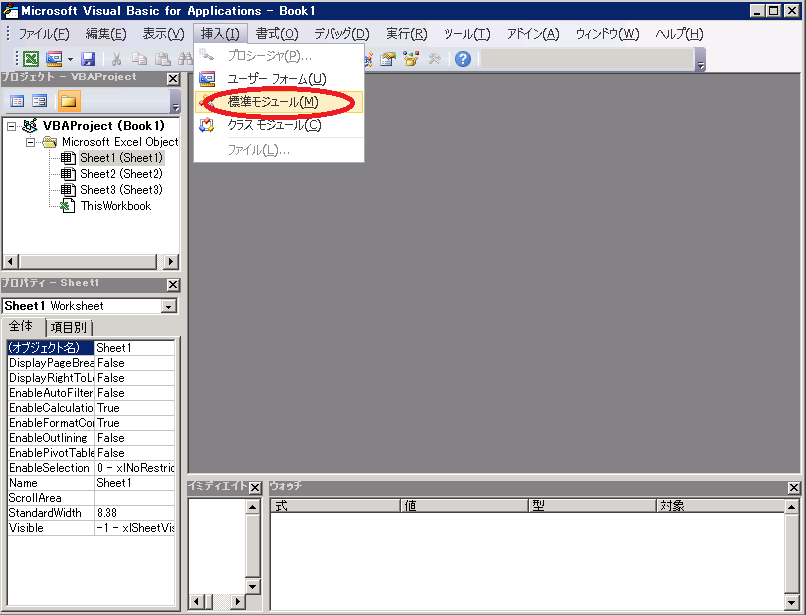Viewport: 806px width, 615px height.
Task: Click EnableSelection xlNoRestrictions value
Action: tap(135, 468)
